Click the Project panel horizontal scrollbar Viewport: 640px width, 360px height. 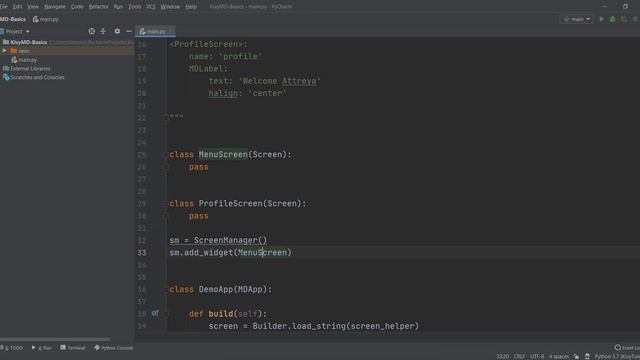[x=55, y=339]
